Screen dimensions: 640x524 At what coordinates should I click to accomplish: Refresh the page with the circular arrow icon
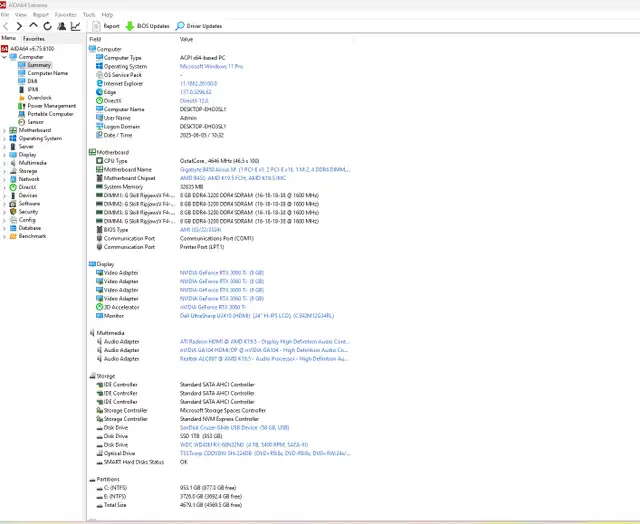[47, 26]
